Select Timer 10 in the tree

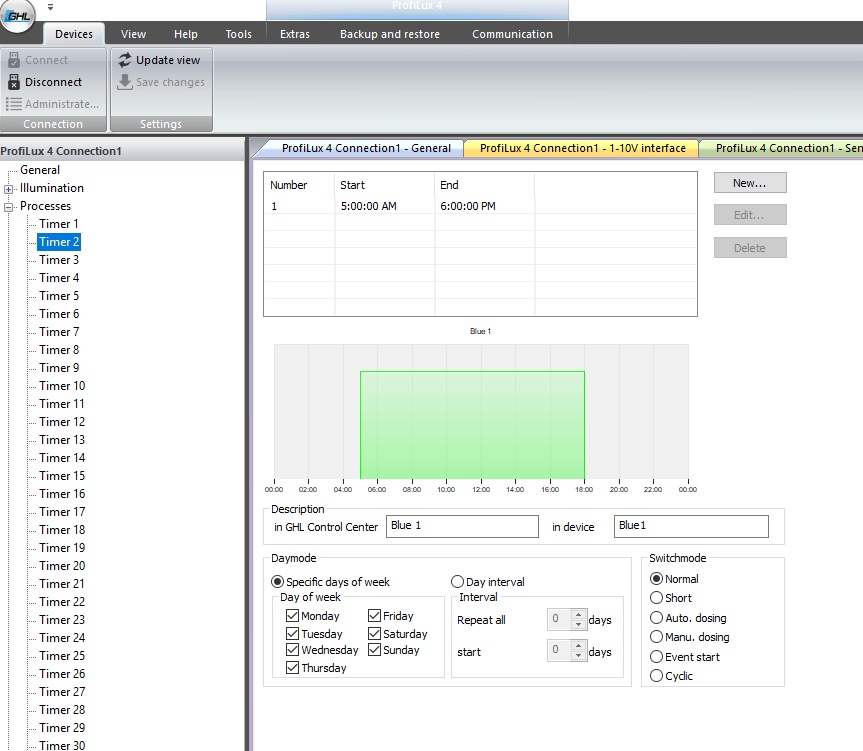click(62, 386)
